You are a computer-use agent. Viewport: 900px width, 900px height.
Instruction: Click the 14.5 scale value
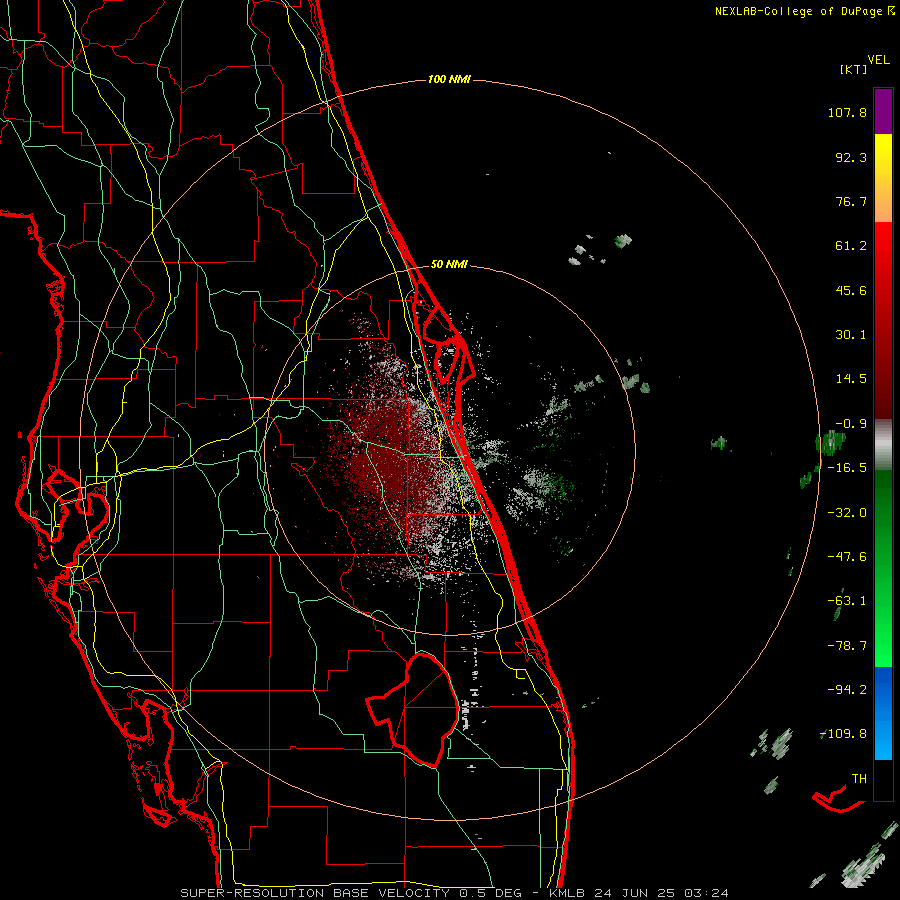point(851,379)
